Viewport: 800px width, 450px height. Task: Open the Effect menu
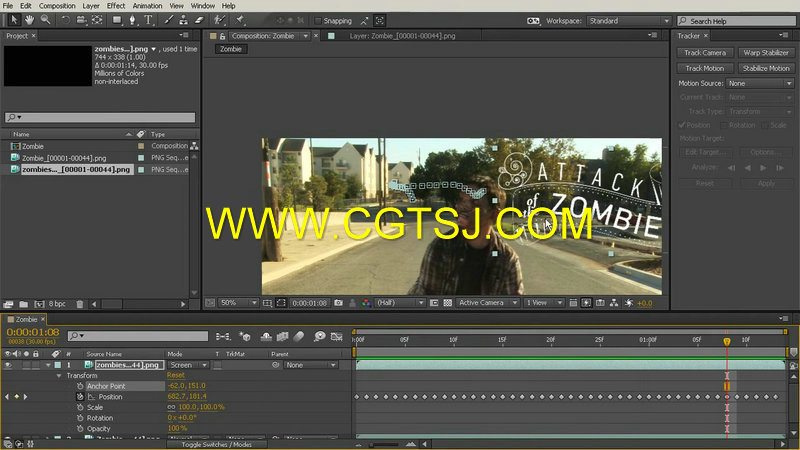pos(116,6)
